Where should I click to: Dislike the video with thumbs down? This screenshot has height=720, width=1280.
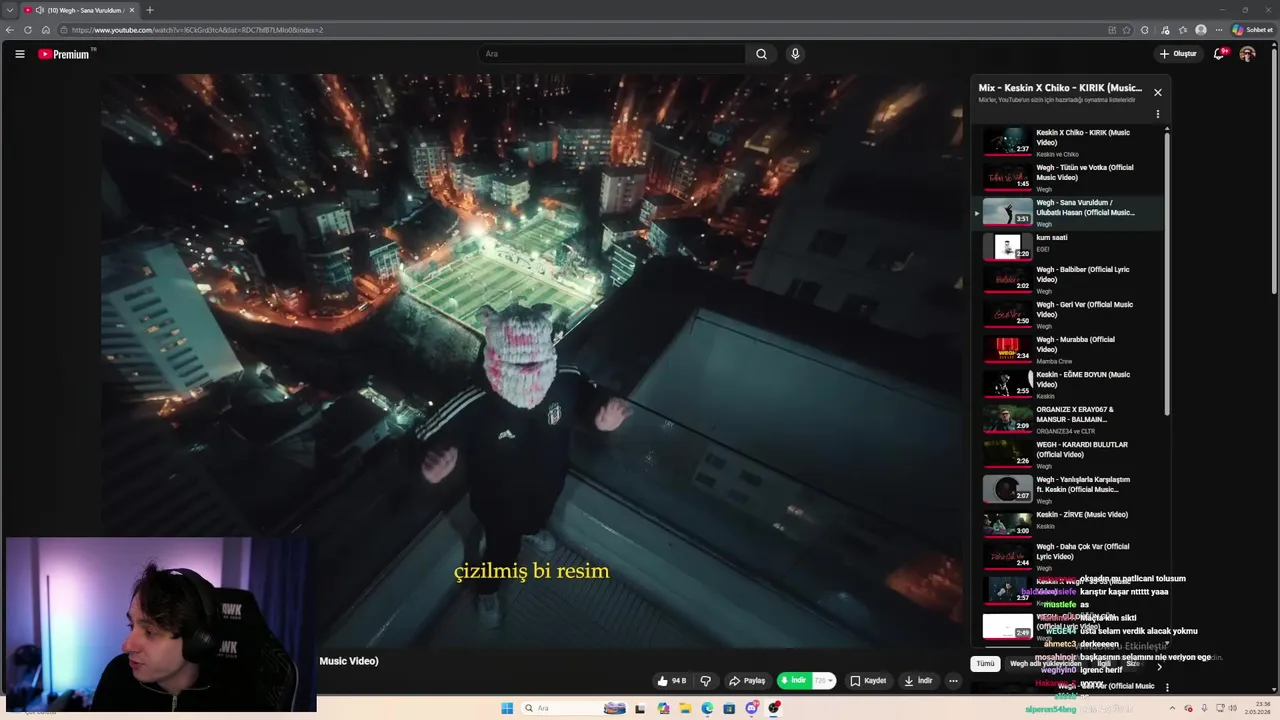(706, 681)
